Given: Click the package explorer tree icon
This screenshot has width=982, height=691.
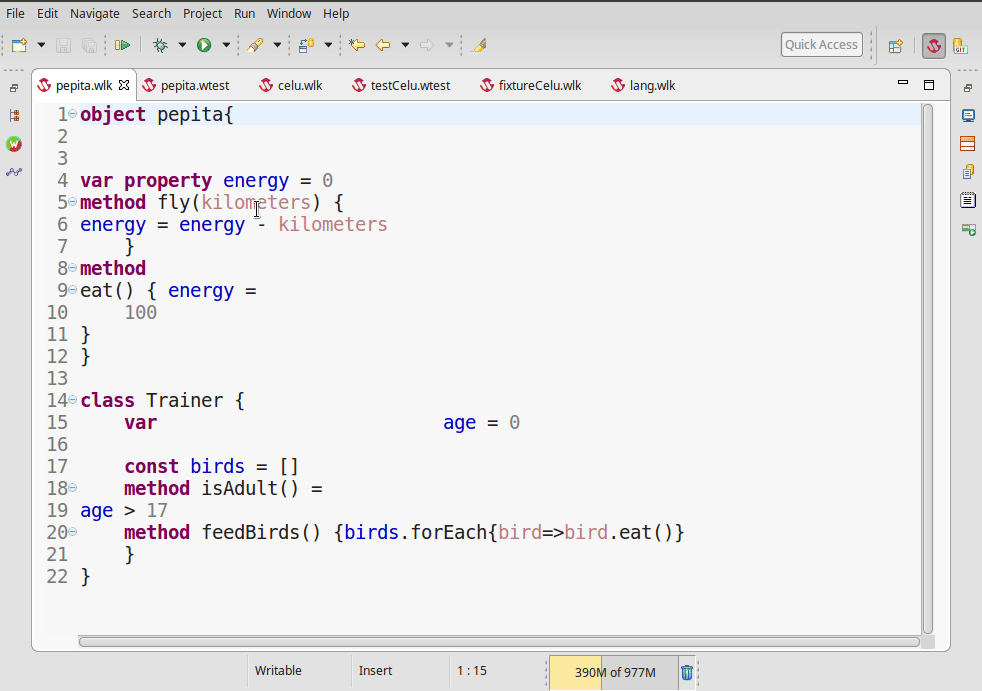Looking at the screenshot, I should click(14, 116).
